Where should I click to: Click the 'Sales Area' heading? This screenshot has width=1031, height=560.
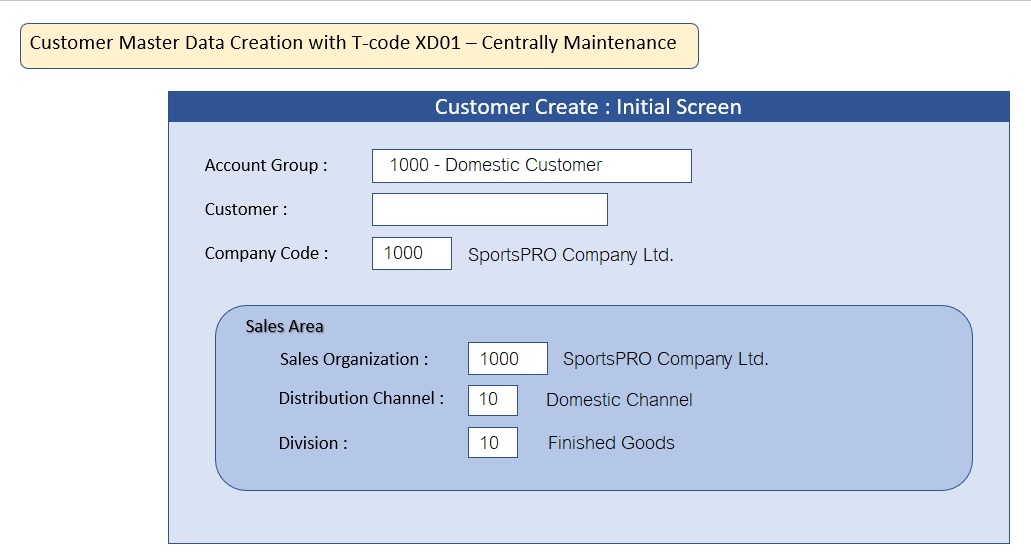[284, 326]
